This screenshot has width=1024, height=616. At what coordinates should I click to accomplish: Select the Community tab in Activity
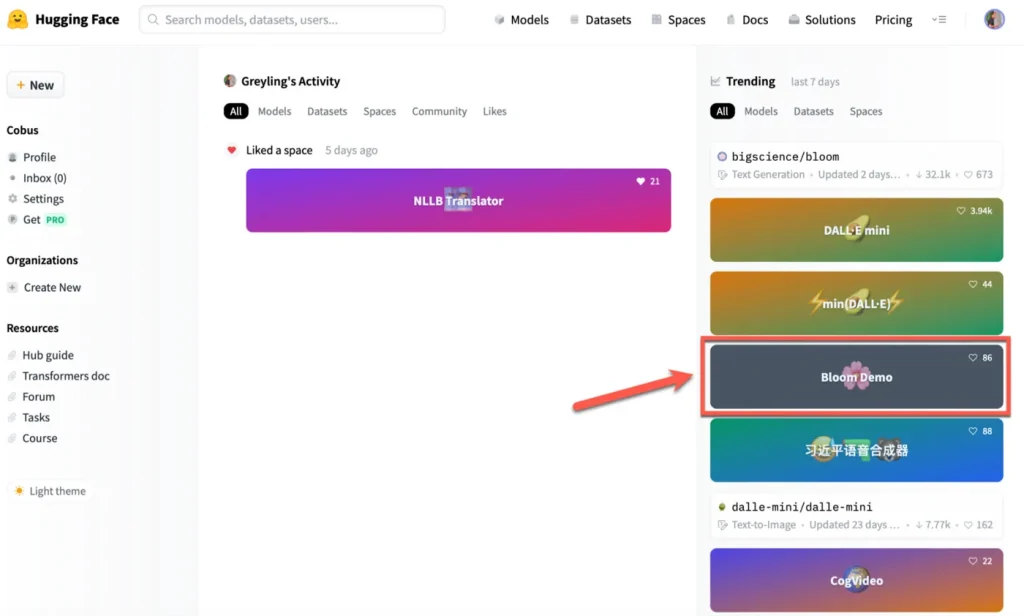tap(440, 111)
